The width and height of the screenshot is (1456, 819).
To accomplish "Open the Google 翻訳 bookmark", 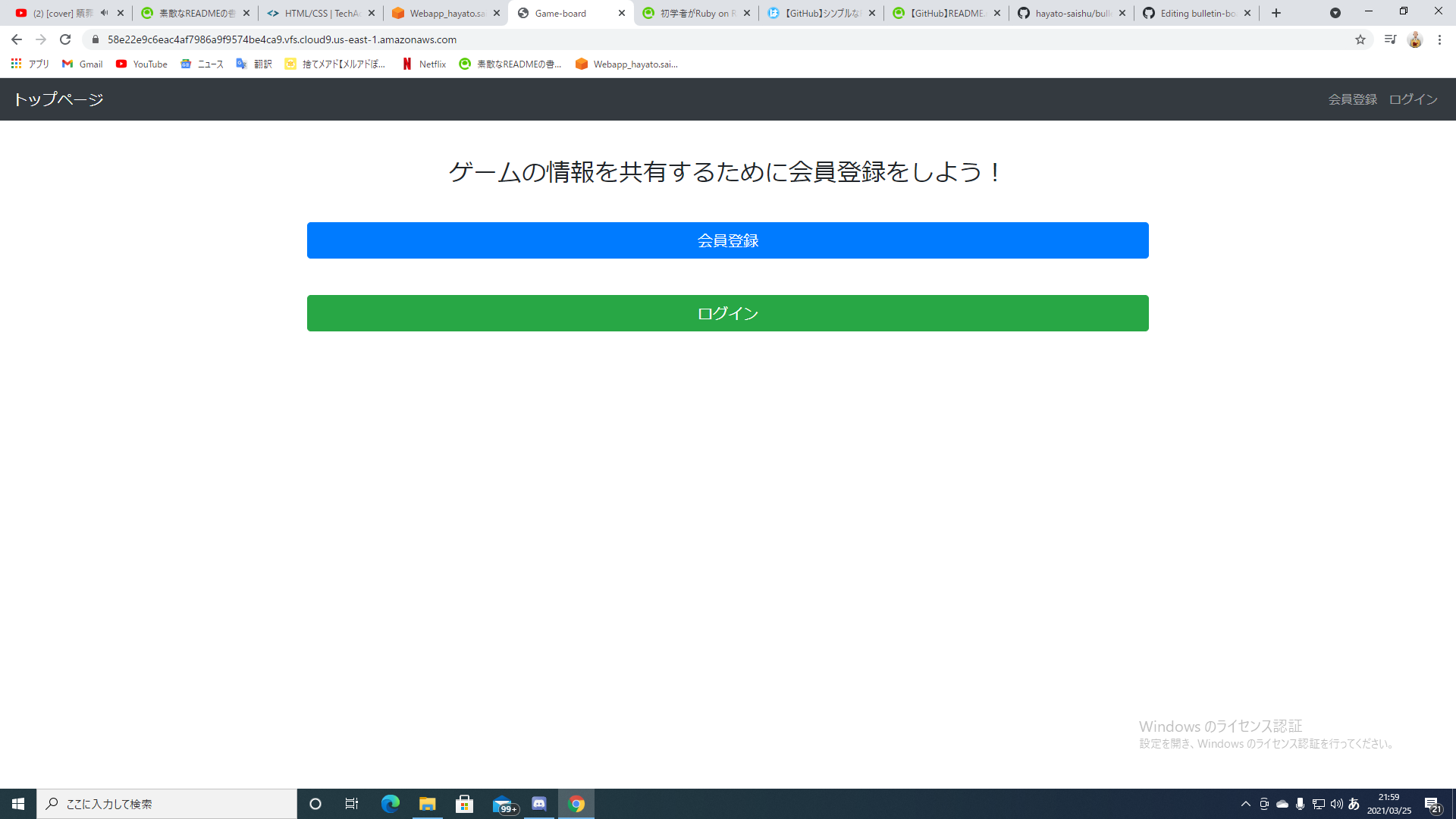I will pyautogui.click(x=254, y=64).
